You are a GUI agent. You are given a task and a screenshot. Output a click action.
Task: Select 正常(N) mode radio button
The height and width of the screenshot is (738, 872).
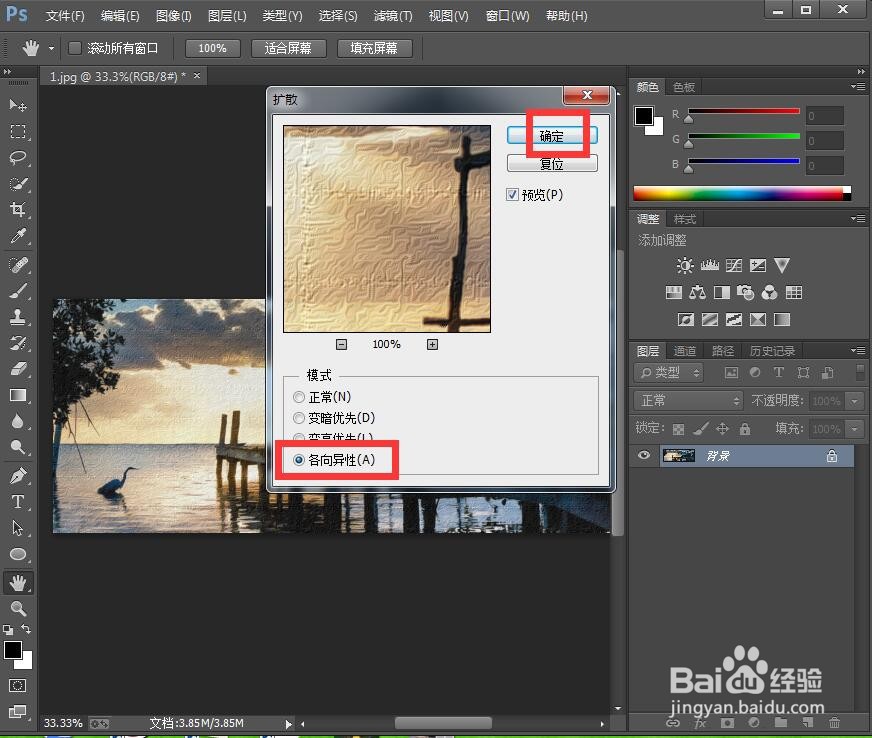click(x=299, y=397)
